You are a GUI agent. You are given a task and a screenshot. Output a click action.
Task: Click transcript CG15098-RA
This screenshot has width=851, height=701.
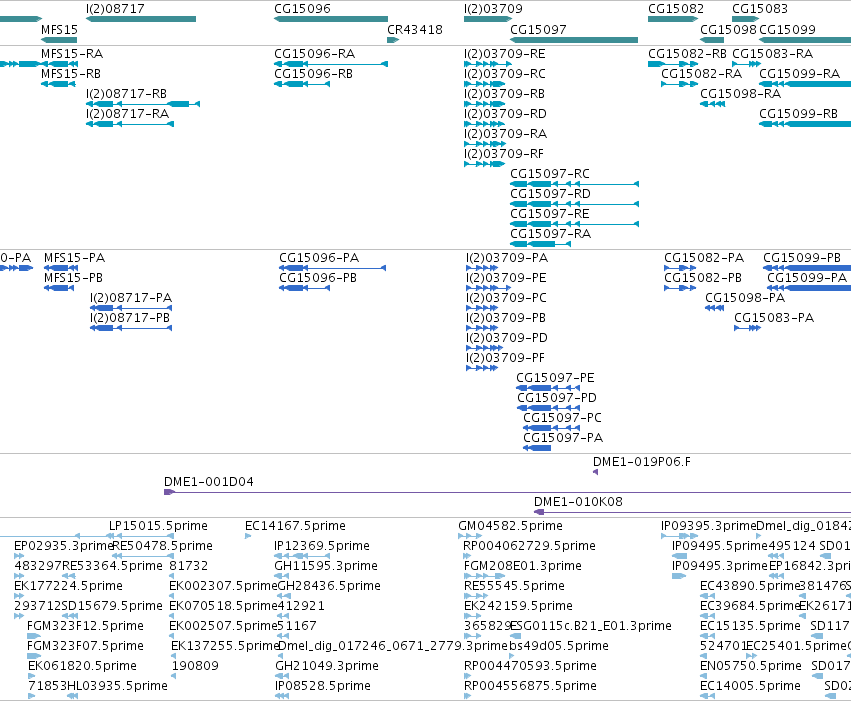713,104
